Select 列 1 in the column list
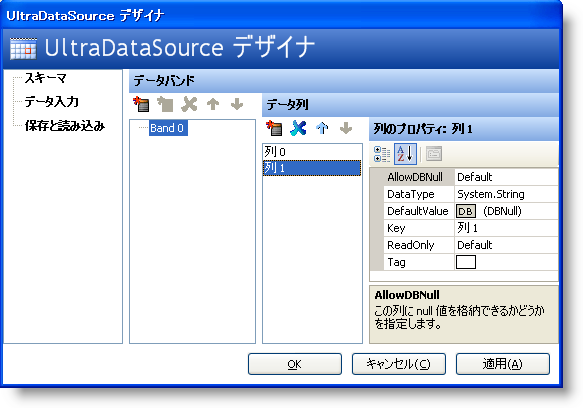Viewport: 583px width, 408px height. coord(312,168)
